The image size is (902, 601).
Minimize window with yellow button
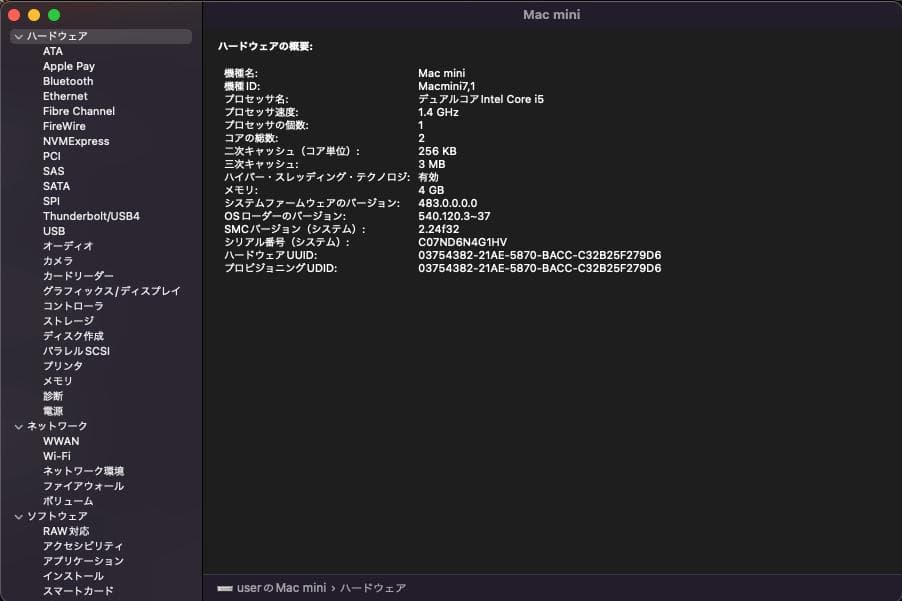pos(34,15)
